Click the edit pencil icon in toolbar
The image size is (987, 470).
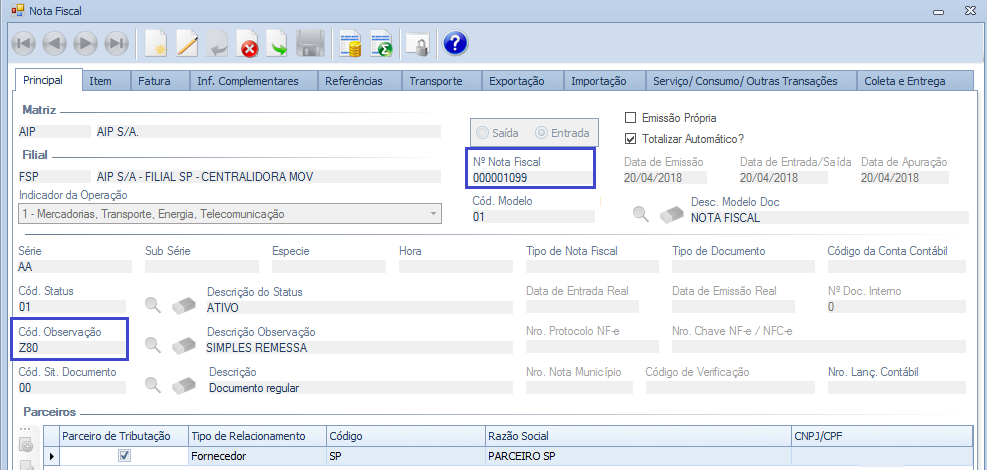pos(187,44)
